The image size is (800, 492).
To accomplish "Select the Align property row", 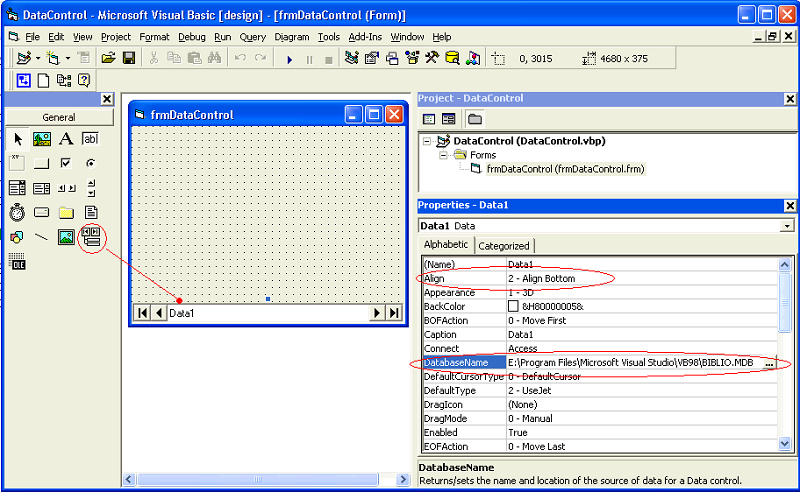I will pyautogui.click(x=600, y=279).
